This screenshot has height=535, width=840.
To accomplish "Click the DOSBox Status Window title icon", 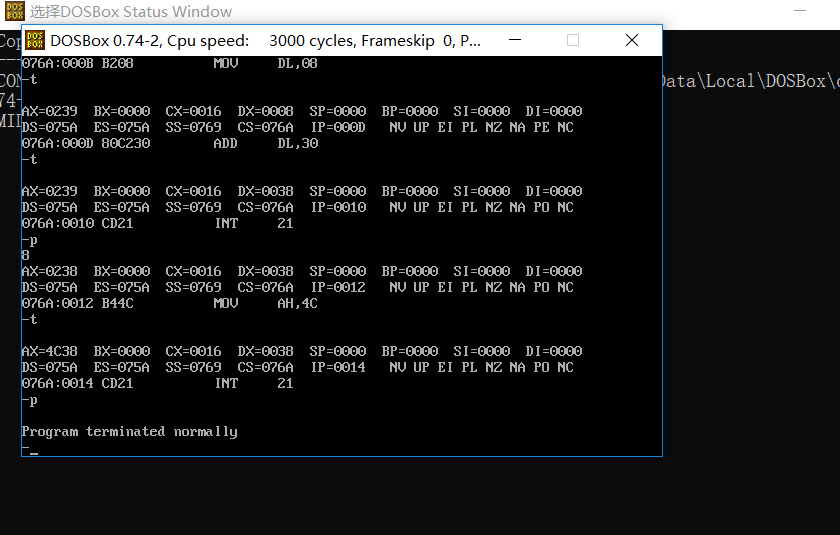I will [14, 11].
